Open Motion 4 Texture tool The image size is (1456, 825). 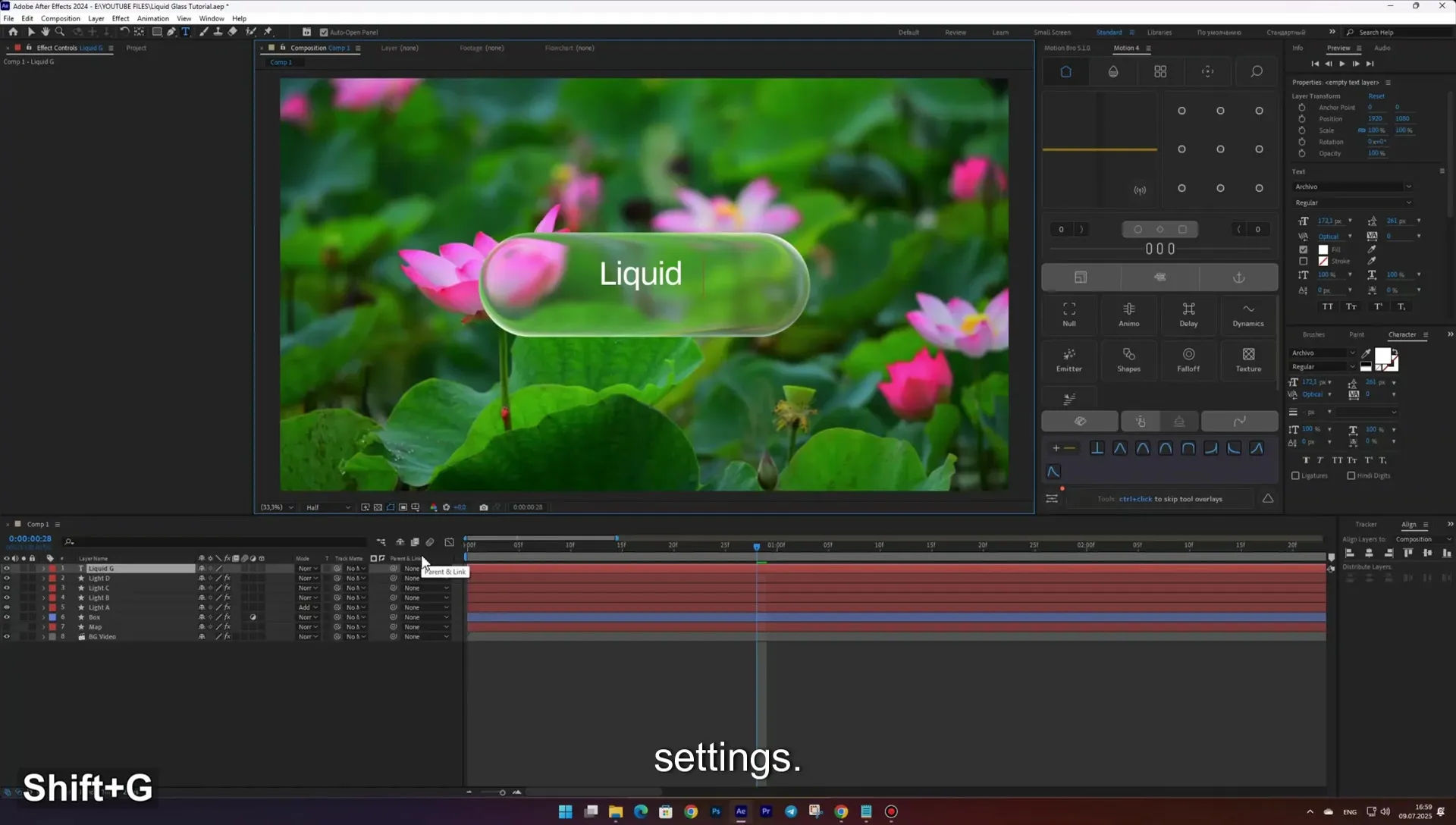coord(1248,359)
